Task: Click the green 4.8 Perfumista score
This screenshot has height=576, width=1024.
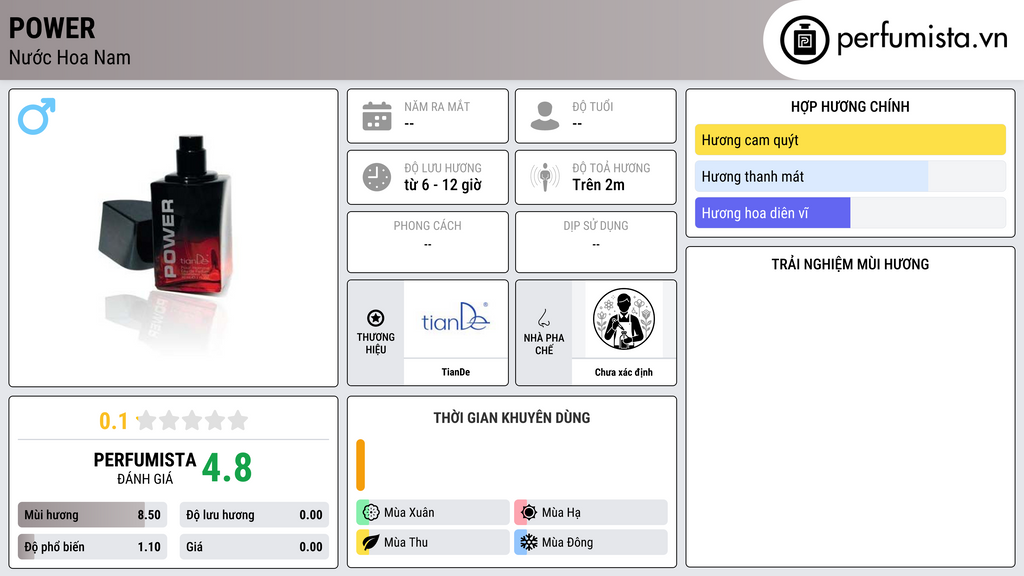Action: tap(227, 468)
